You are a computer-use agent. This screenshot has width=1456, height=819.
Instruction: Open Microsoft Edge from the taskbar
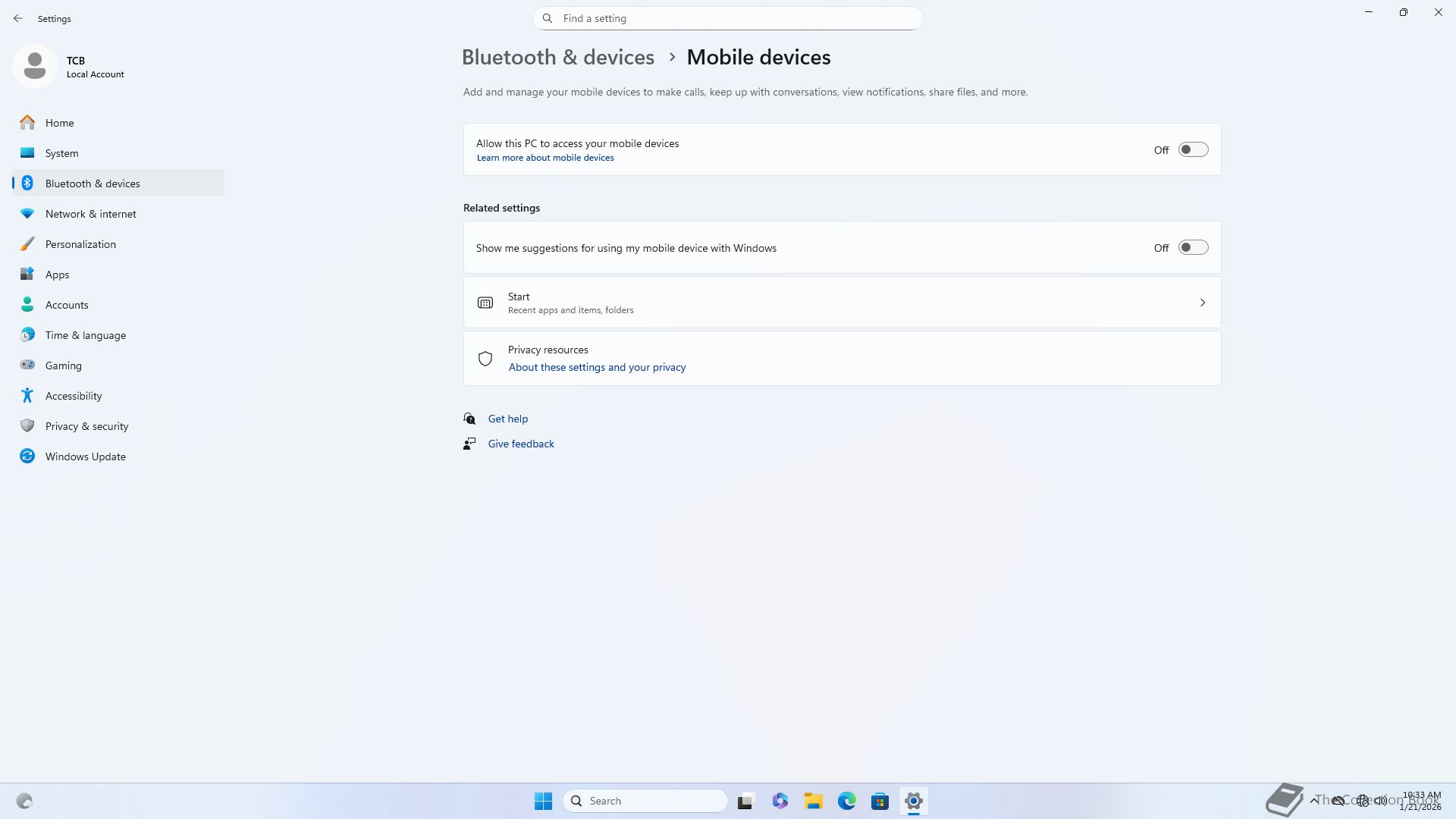pos(846,801)
